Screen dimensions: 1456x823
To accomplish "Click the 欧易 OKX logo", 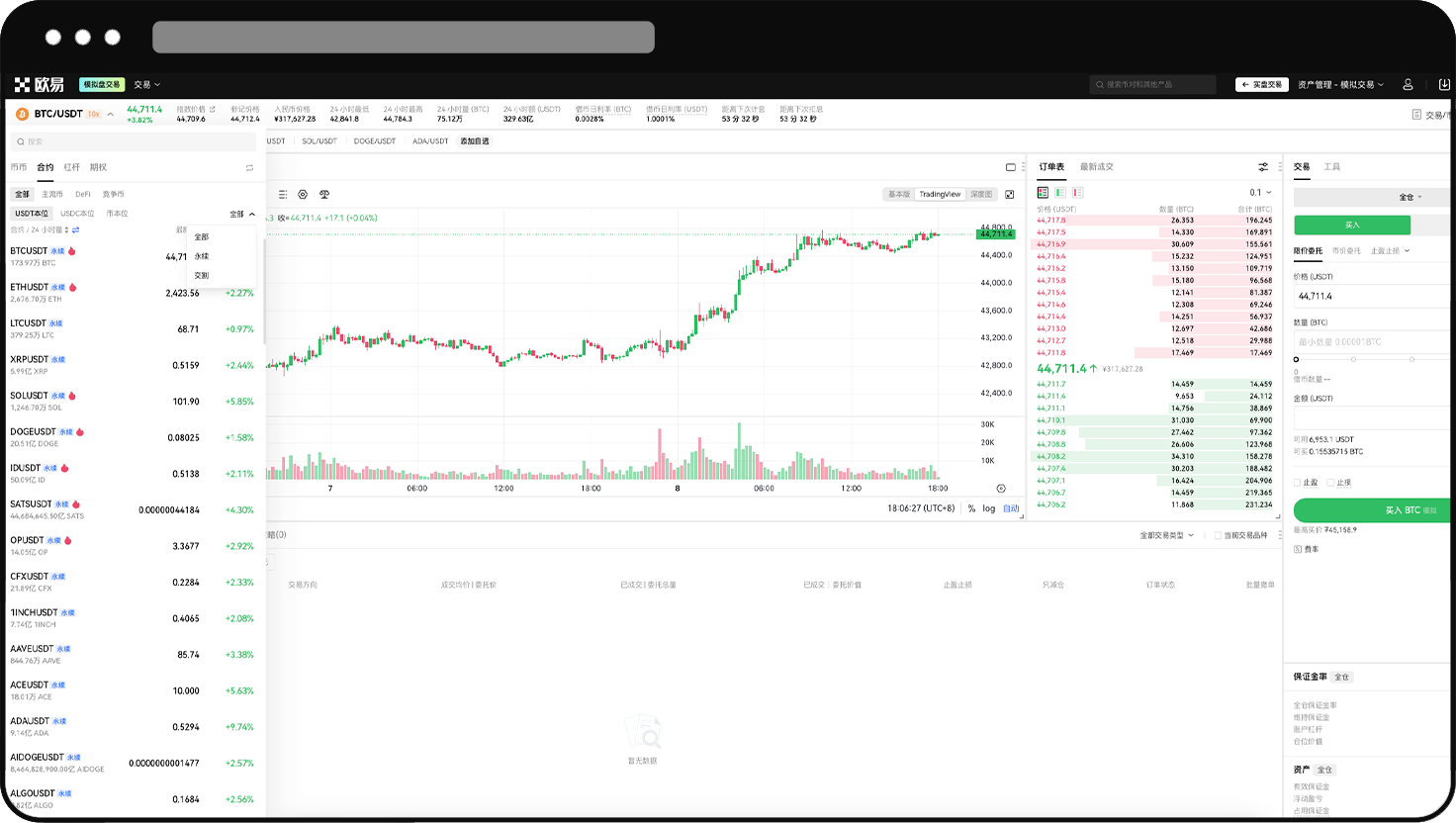I will pyautogui.click(x=40, y=85).
